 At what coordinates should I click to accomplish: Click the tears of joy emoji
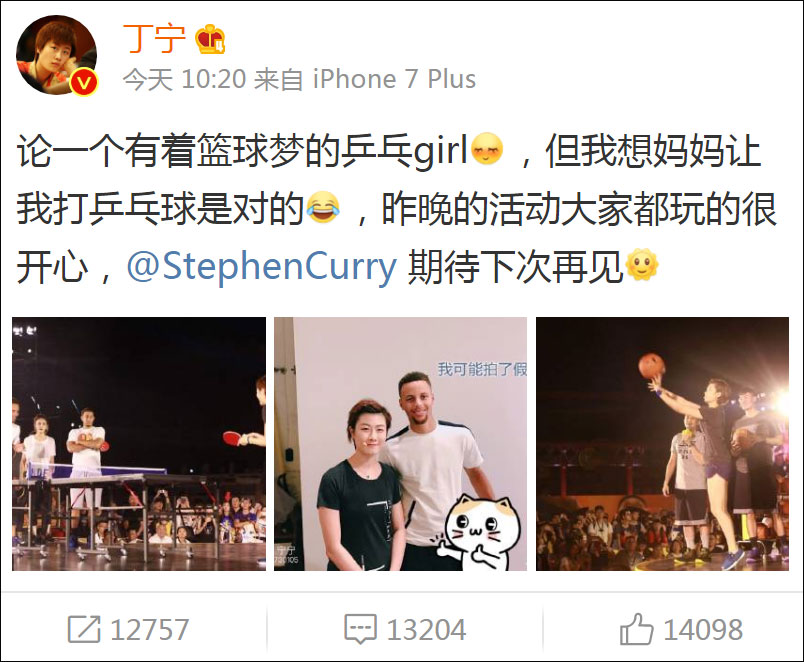click(x=323, y=207)
